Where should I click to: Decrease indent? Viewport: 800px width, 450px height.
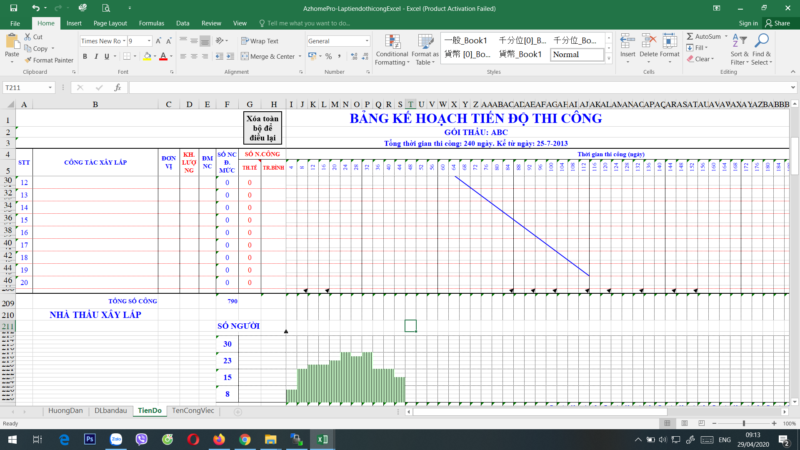point(219,56)
